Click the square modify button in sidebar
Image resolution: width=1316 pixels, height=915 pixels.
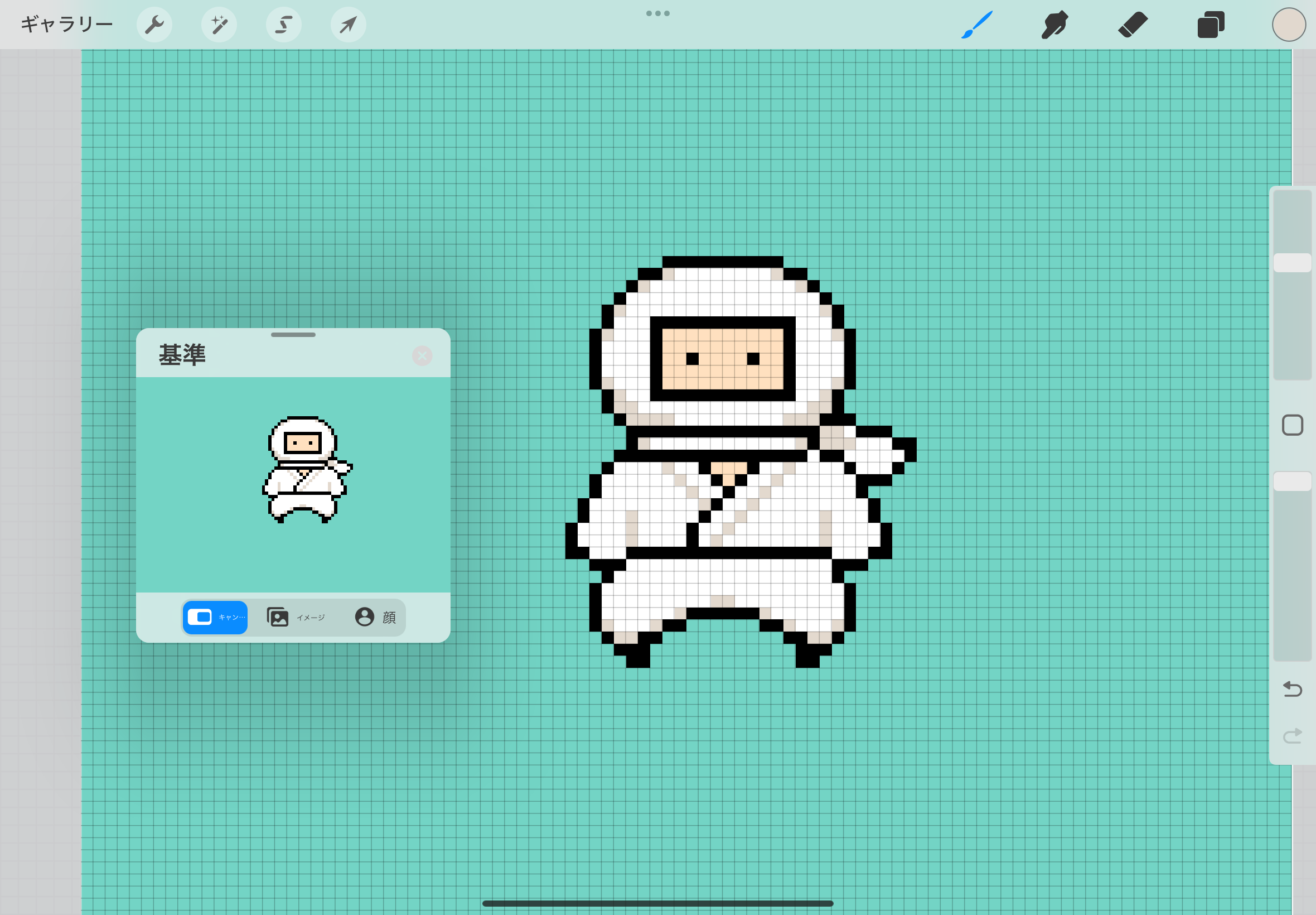pyautogui.click(x=1293, y=425)
